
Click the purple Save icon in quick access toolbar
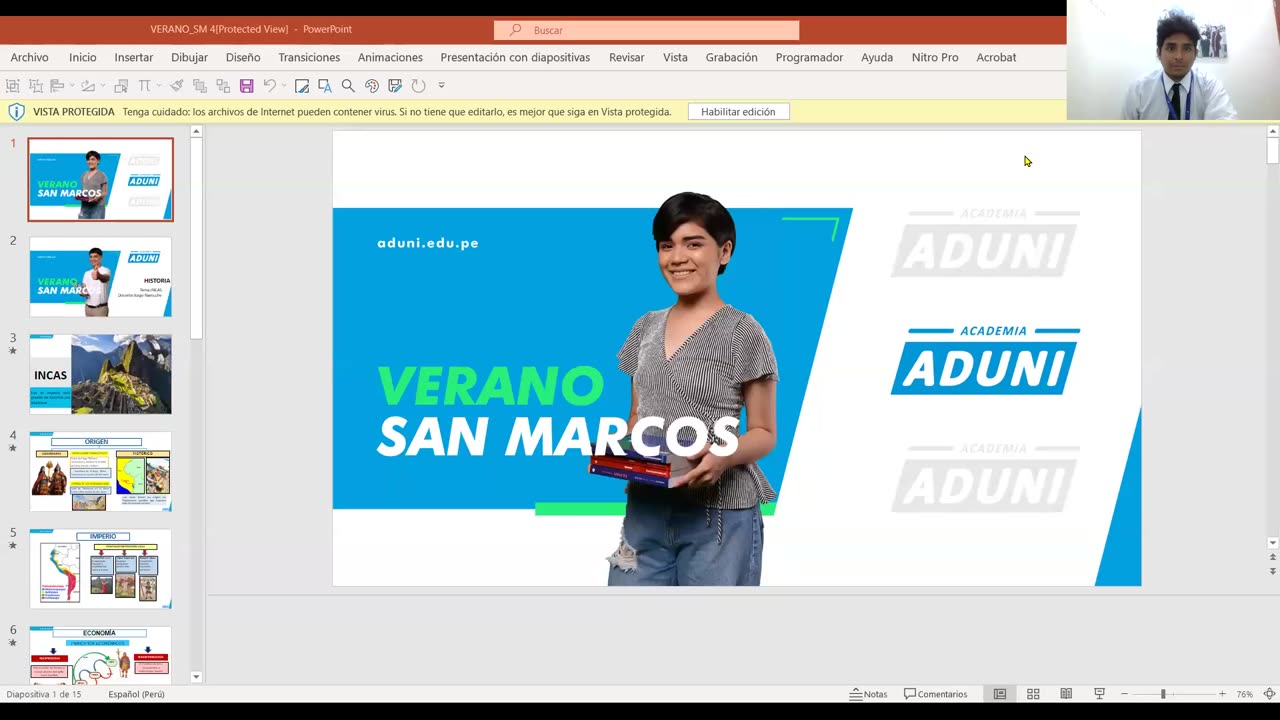247,86
